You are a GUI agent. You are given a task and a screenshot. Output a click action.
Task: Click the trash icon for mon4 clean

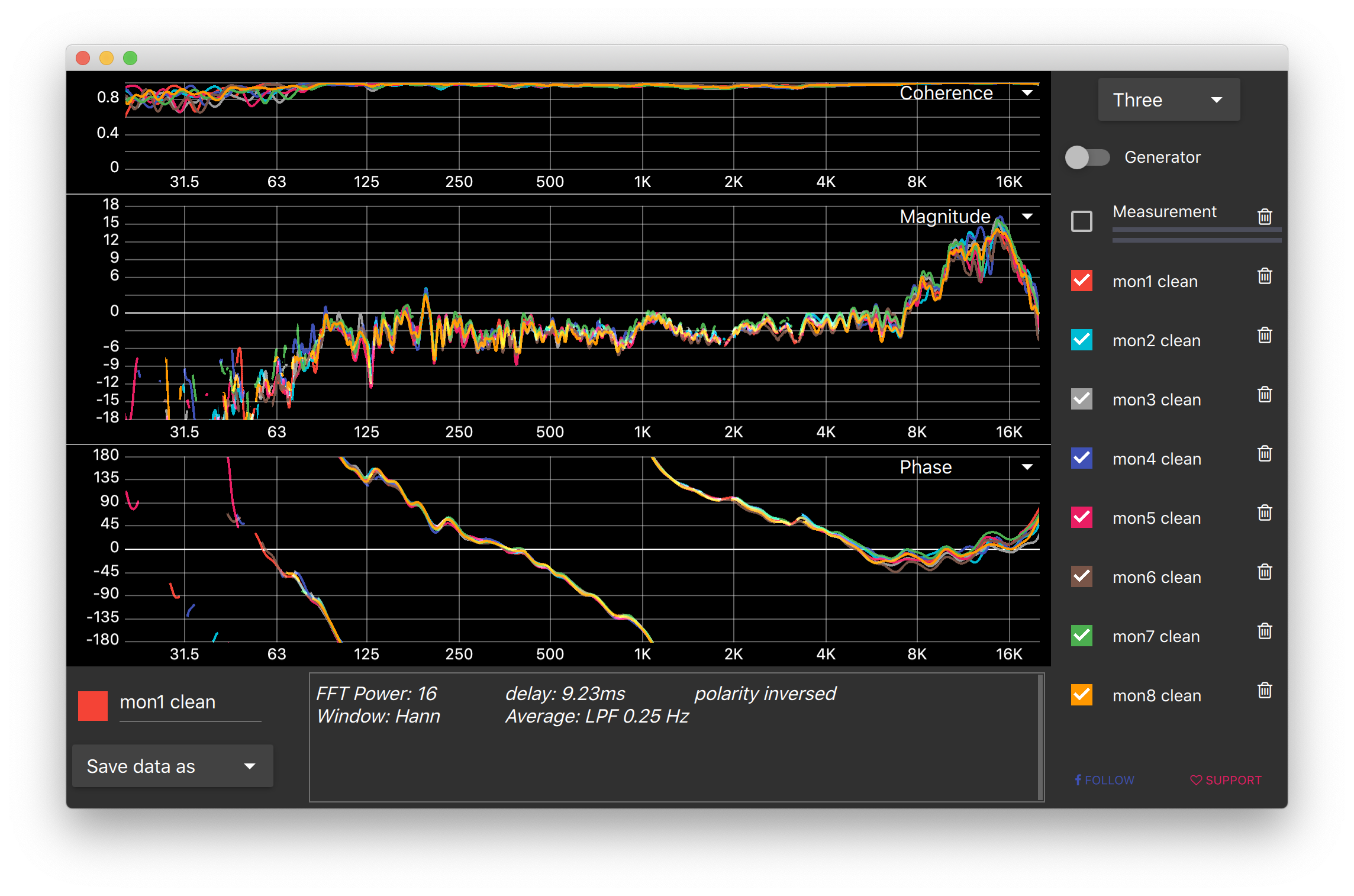pyautogui.click(x=1265, y=454)
